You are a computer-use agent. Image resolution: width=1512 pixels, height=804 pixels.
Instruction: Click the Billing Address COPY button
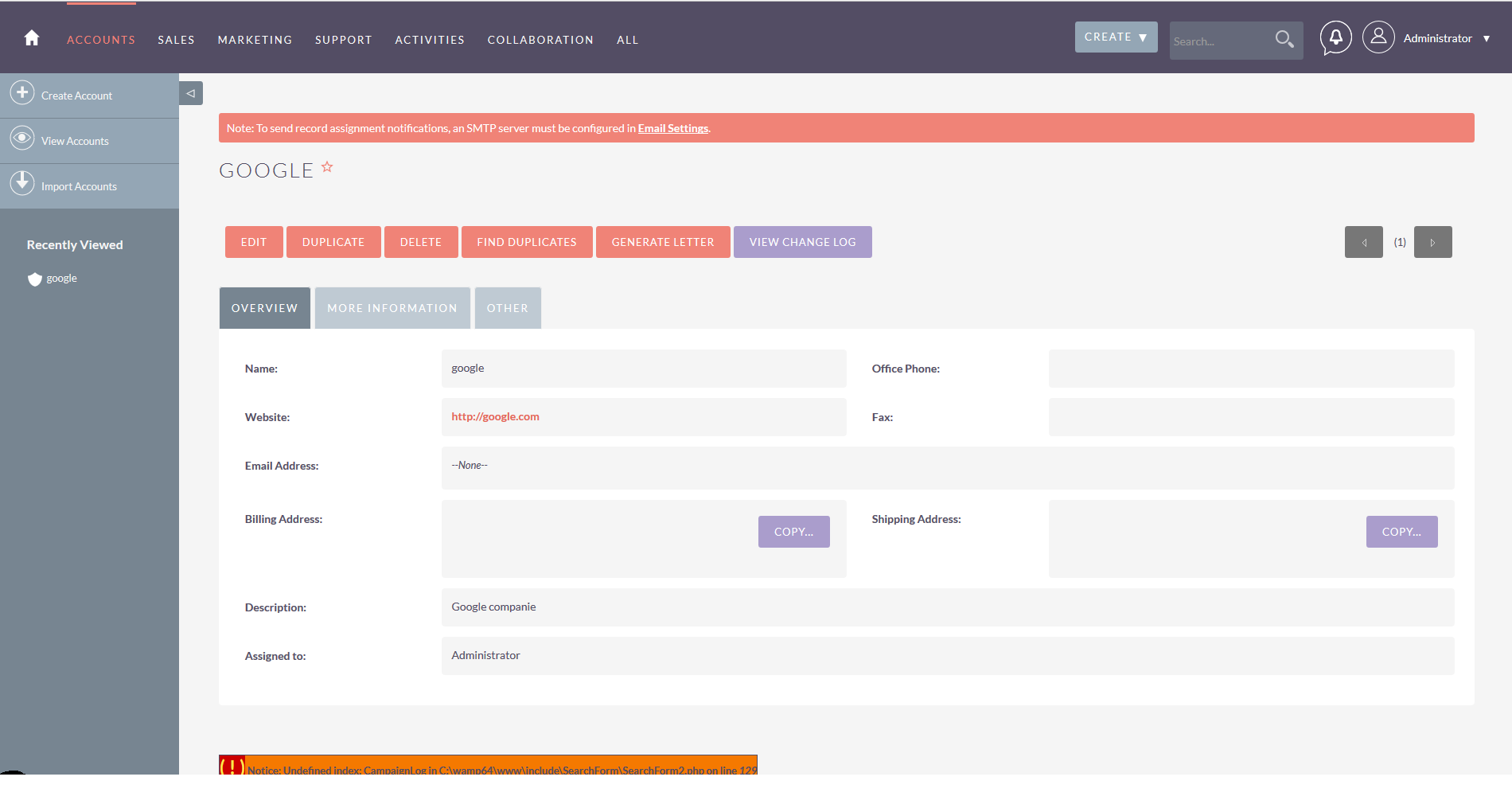pos(793,532)
